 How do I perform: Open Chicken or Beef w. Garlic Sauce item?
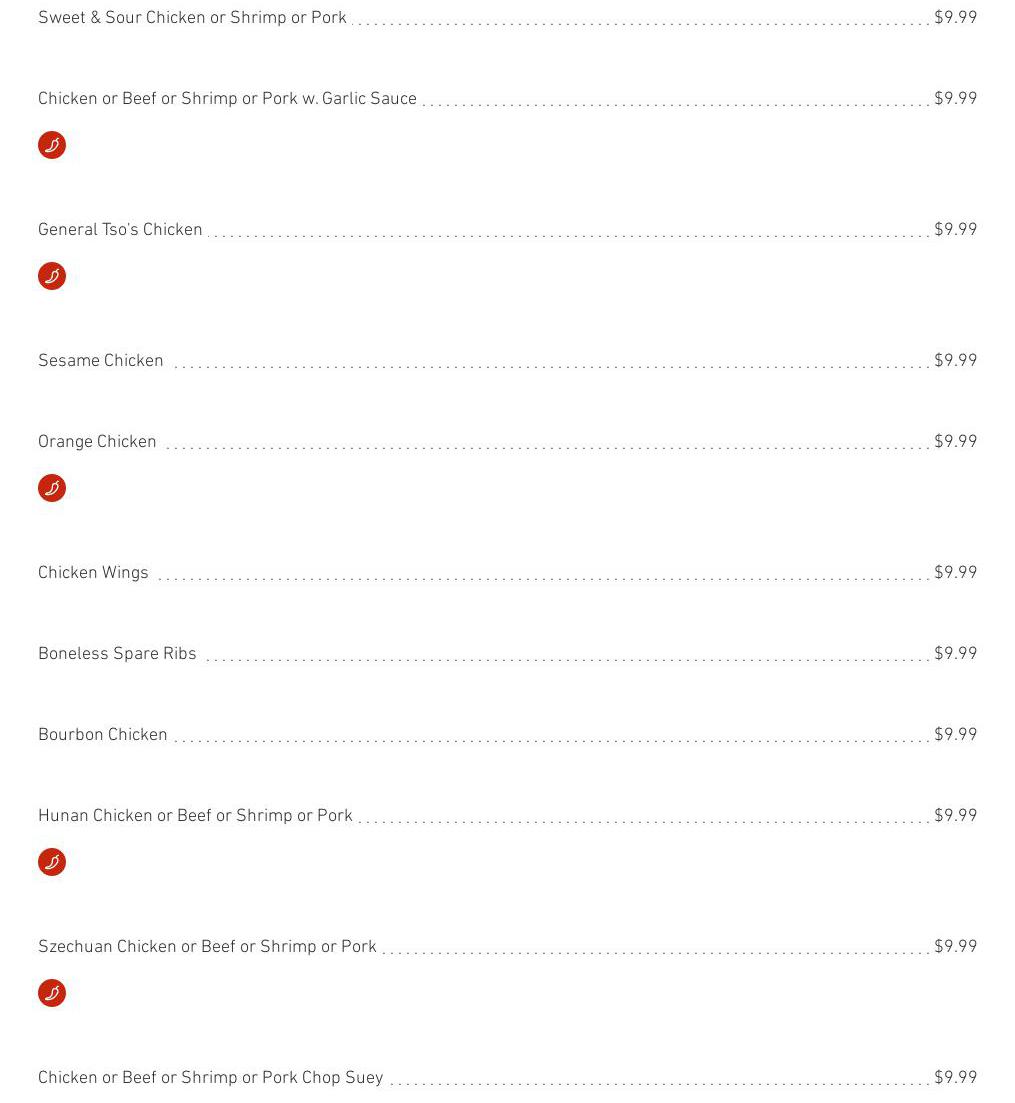coord(227,99)
